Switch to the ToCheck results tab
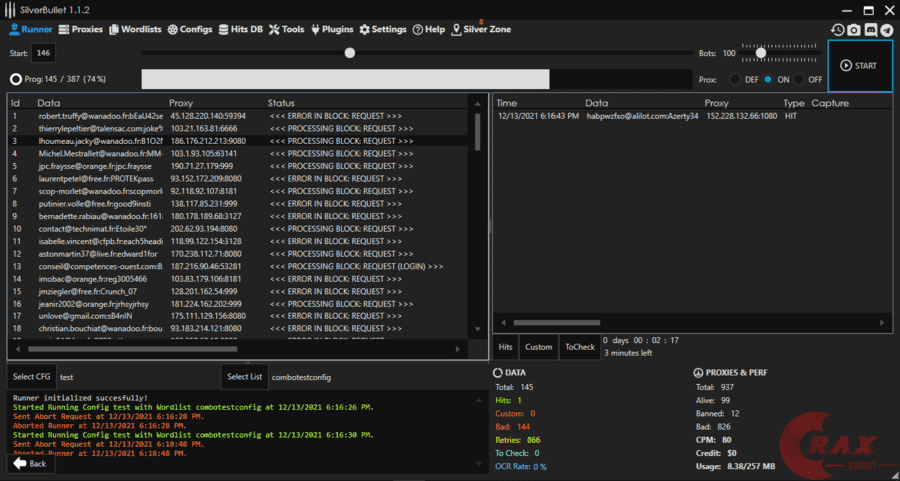The height and width of the screenshot is (481, 900). (579, 347)
